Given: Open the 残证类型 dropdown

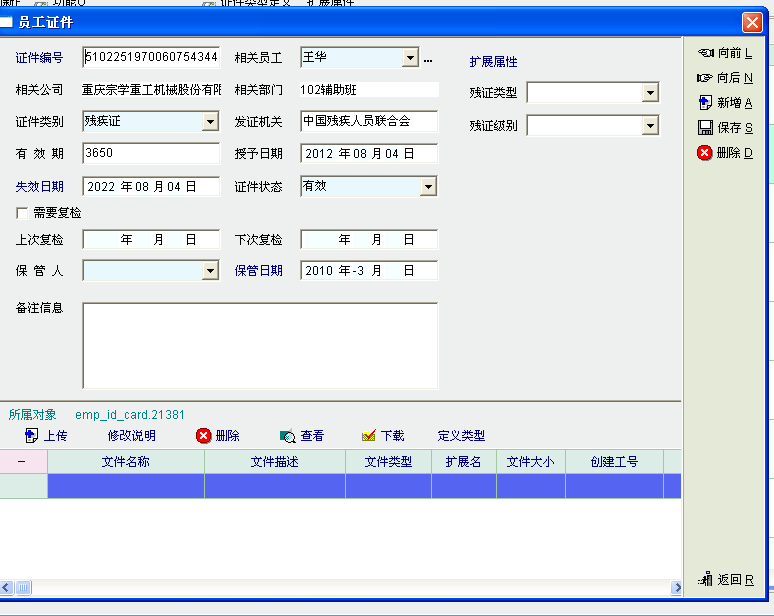Looking at the screenshot, I should pos(650,93).
